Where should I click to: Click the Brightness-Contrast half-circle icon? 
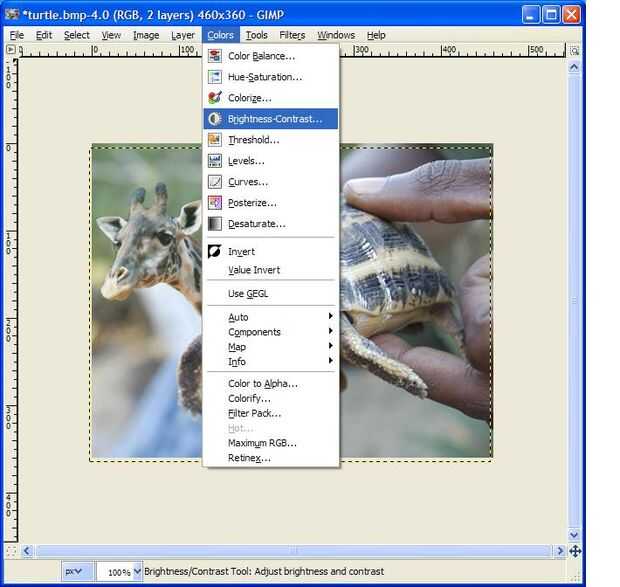(x=215, y=119)
